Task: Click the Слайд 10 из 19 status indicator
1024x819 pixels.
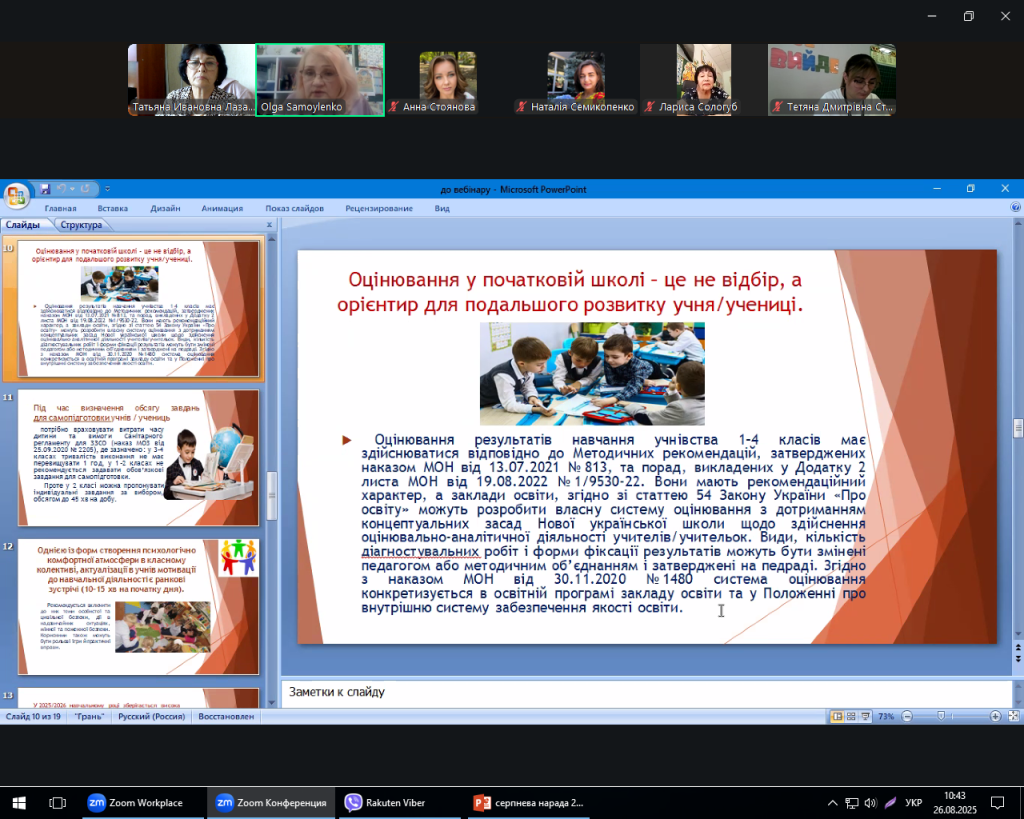Action: click(x=33, y=716)
